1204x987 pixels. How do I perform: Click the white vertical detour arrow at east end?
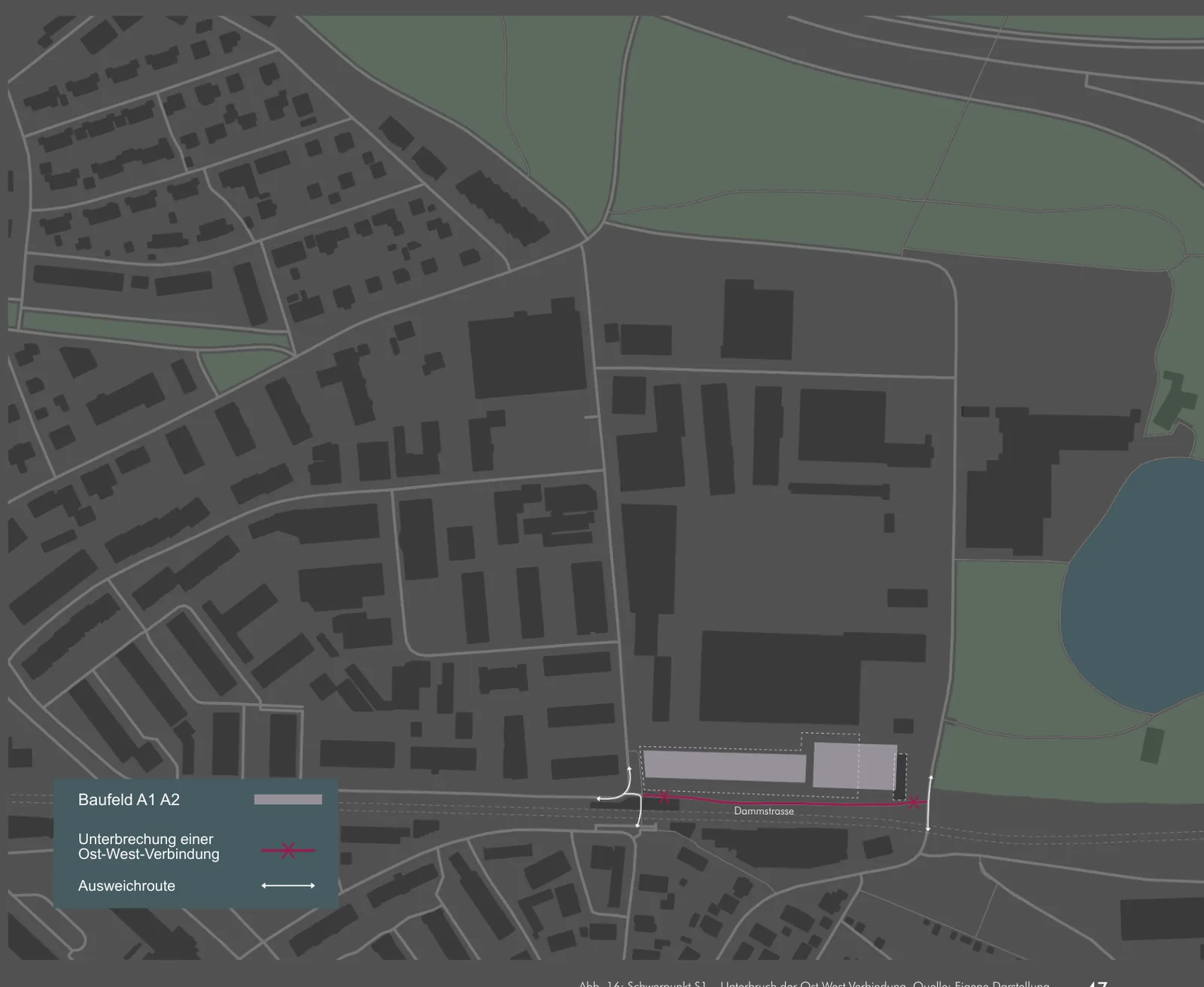929,803
